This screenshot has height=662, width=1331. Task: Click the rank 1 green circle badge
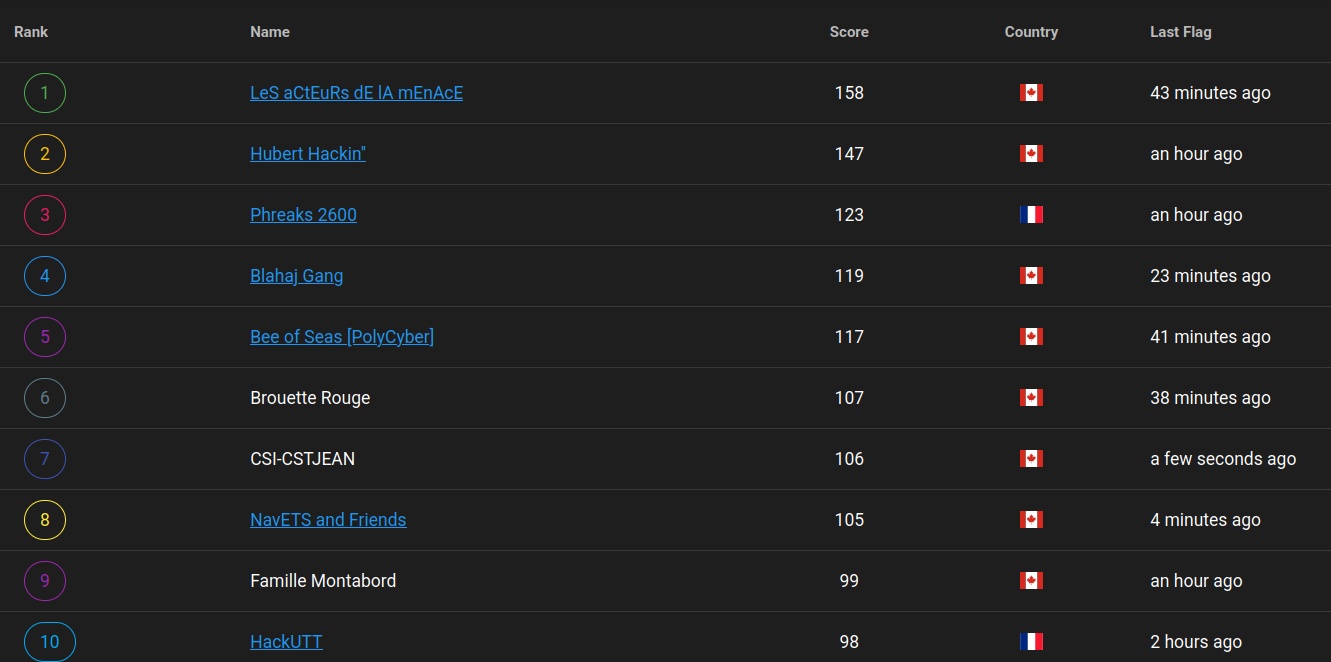45,93
